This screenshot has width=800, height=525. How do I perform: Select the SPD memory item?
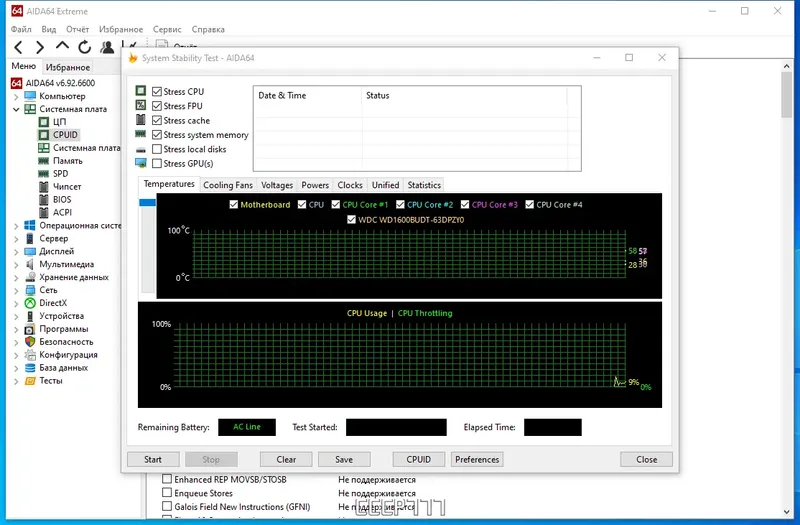coord(60,173)
